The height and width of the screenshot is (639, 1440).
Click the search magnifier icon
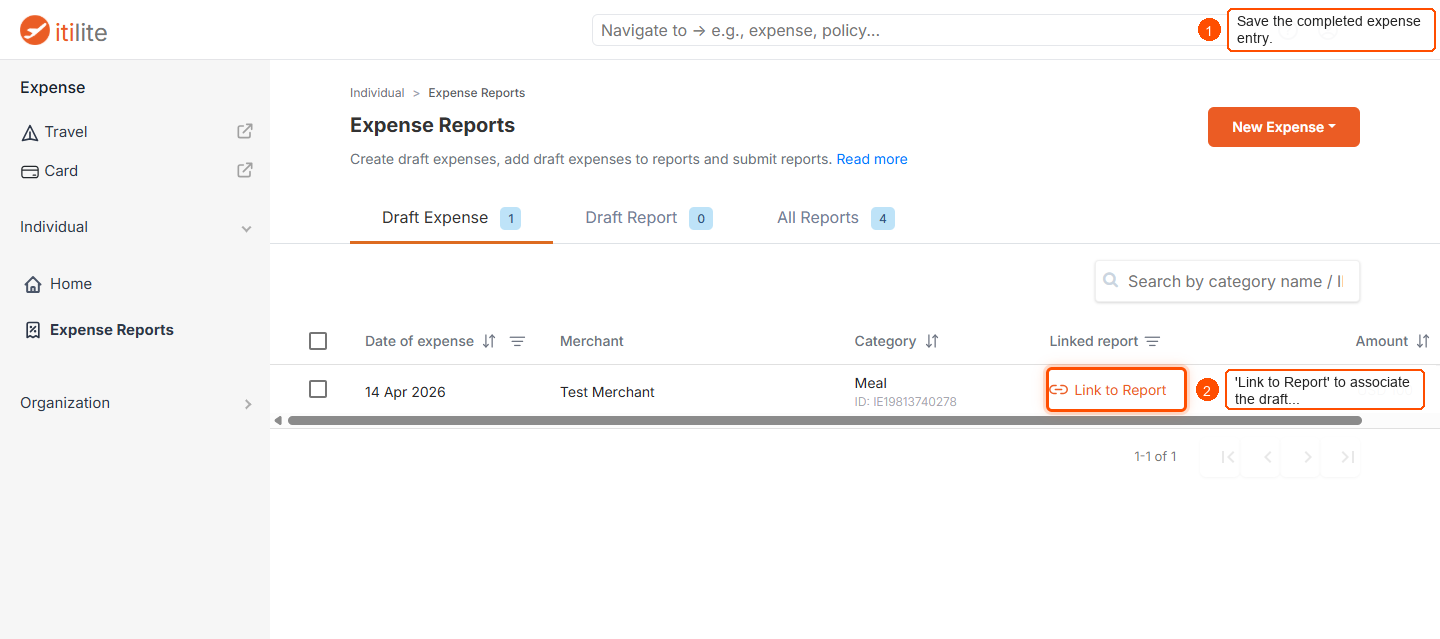tap(1110, 281)
